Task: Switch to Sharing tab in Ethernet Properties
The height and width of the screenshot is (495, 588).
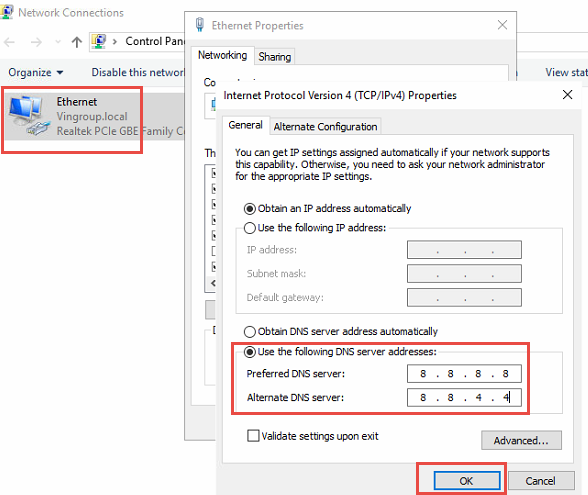Action: click(x=274, y=57)
